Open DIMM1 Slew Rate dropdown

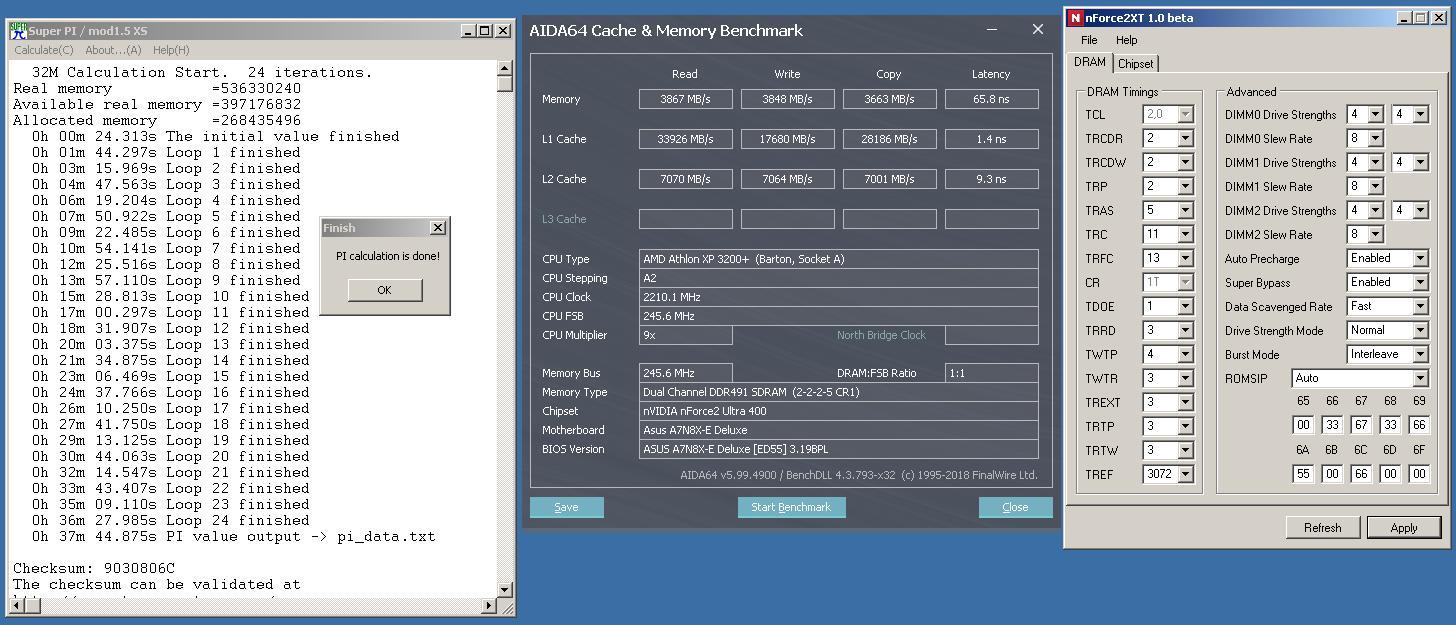[1375, 187]
